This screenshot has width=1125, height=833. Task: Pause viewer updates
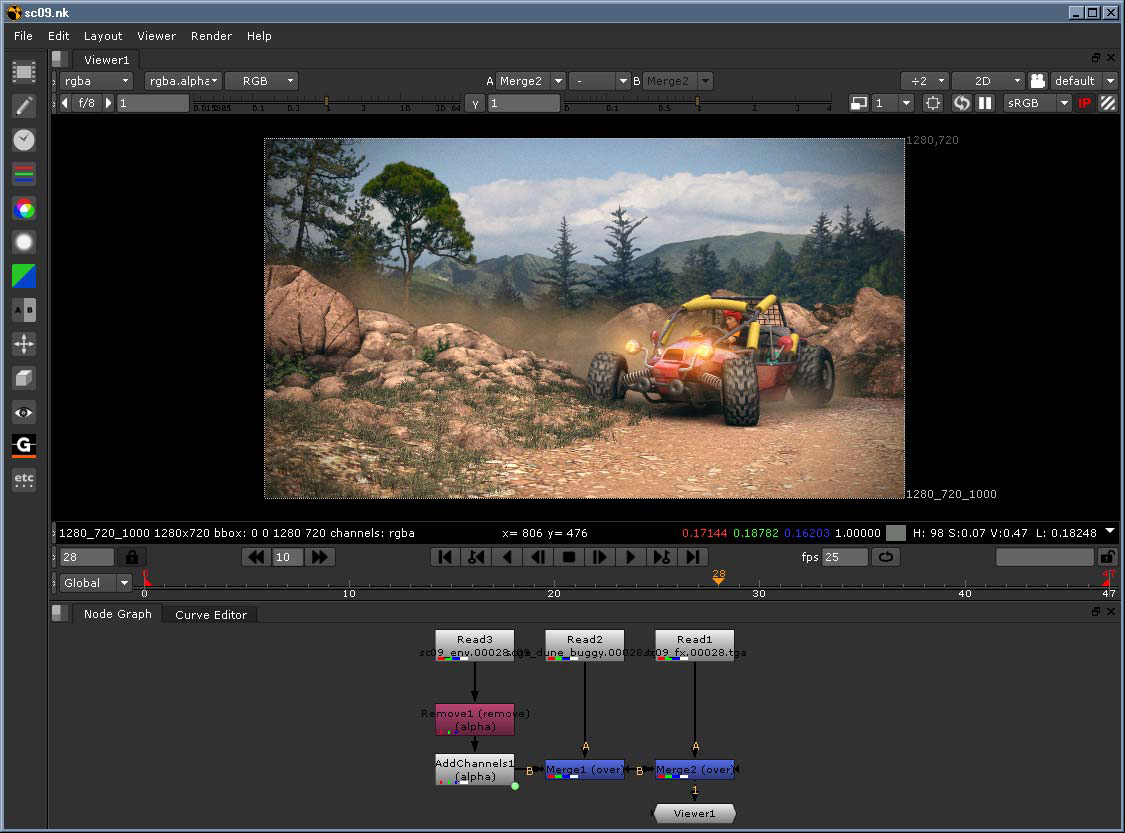pos(985,103)
